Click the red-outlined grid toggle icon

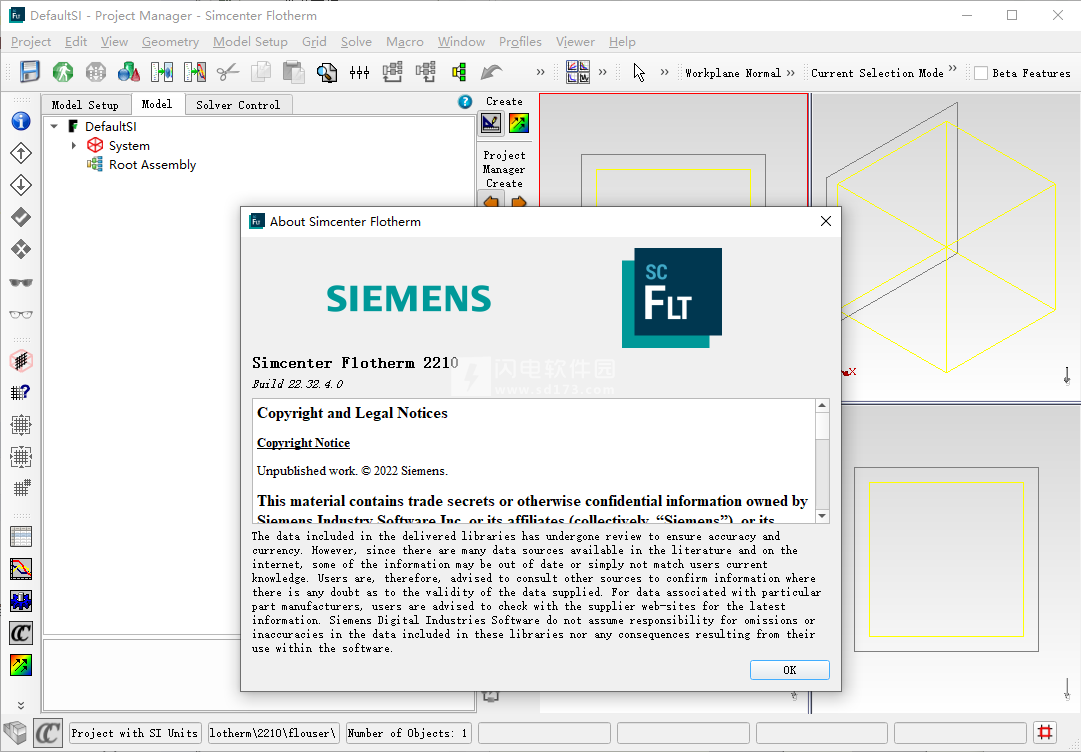(x=21, y=360)
